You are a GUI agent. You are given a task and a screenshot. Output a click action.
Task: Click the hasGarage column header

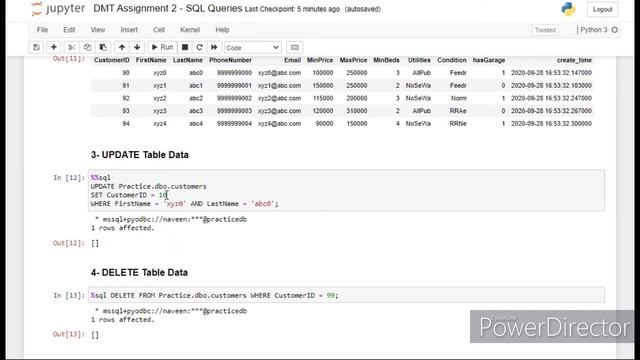(489, 60)
